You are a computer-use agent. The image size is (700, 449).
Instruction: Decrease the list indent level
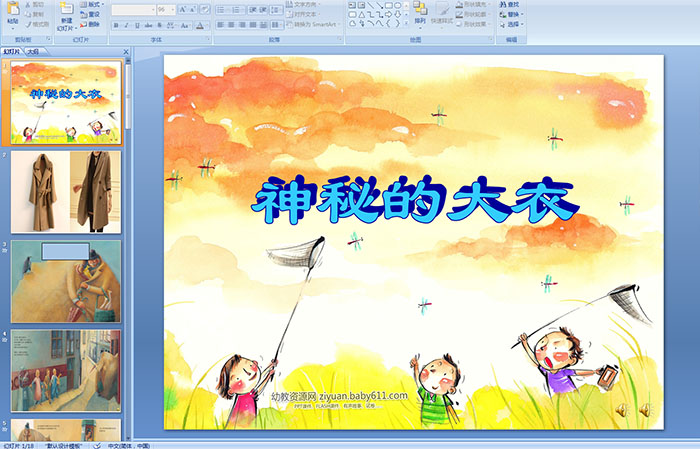[x=253, y=9]
